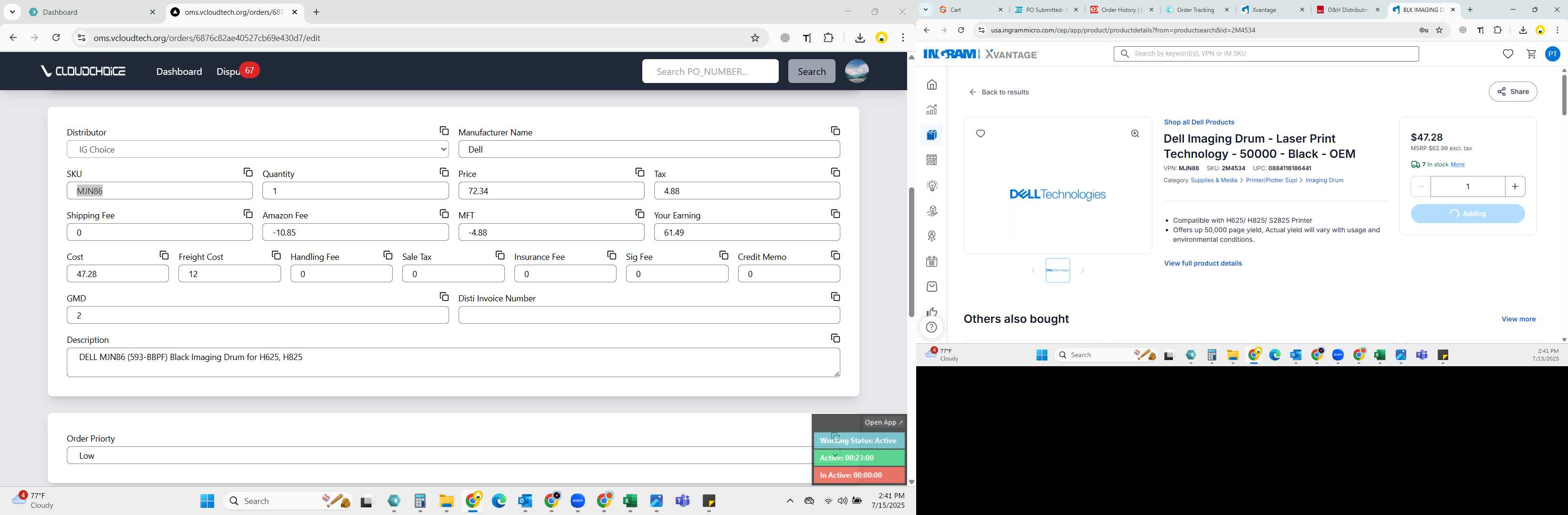
Task: Open the Windows Start menu
Action: 207,501
